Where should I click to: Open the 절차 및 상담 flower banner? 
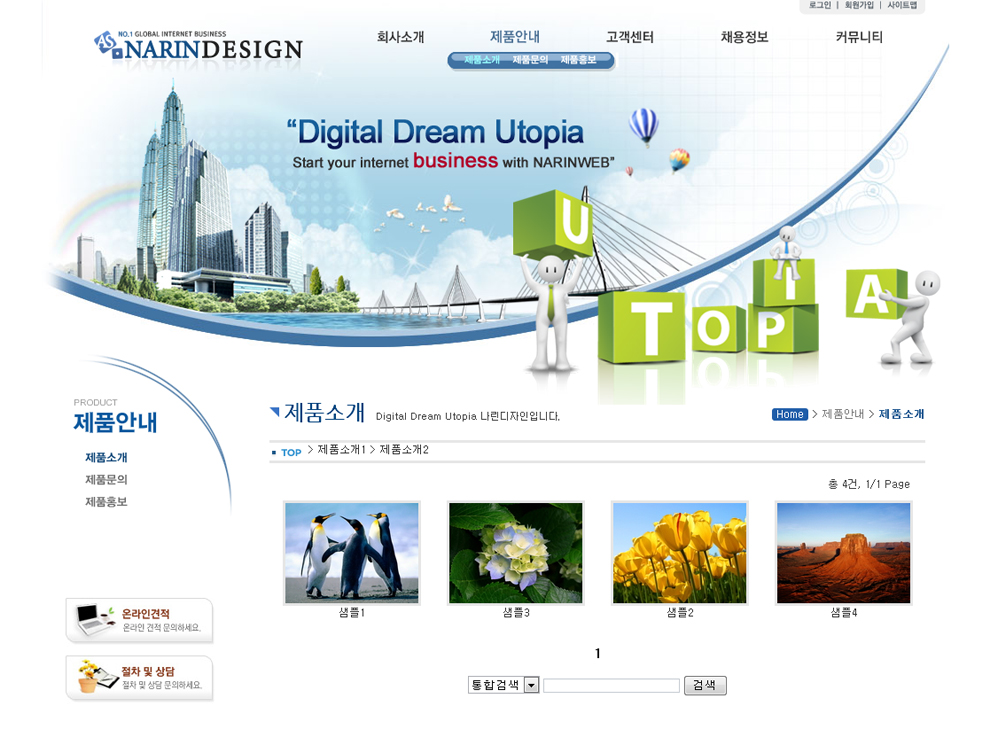139,678
